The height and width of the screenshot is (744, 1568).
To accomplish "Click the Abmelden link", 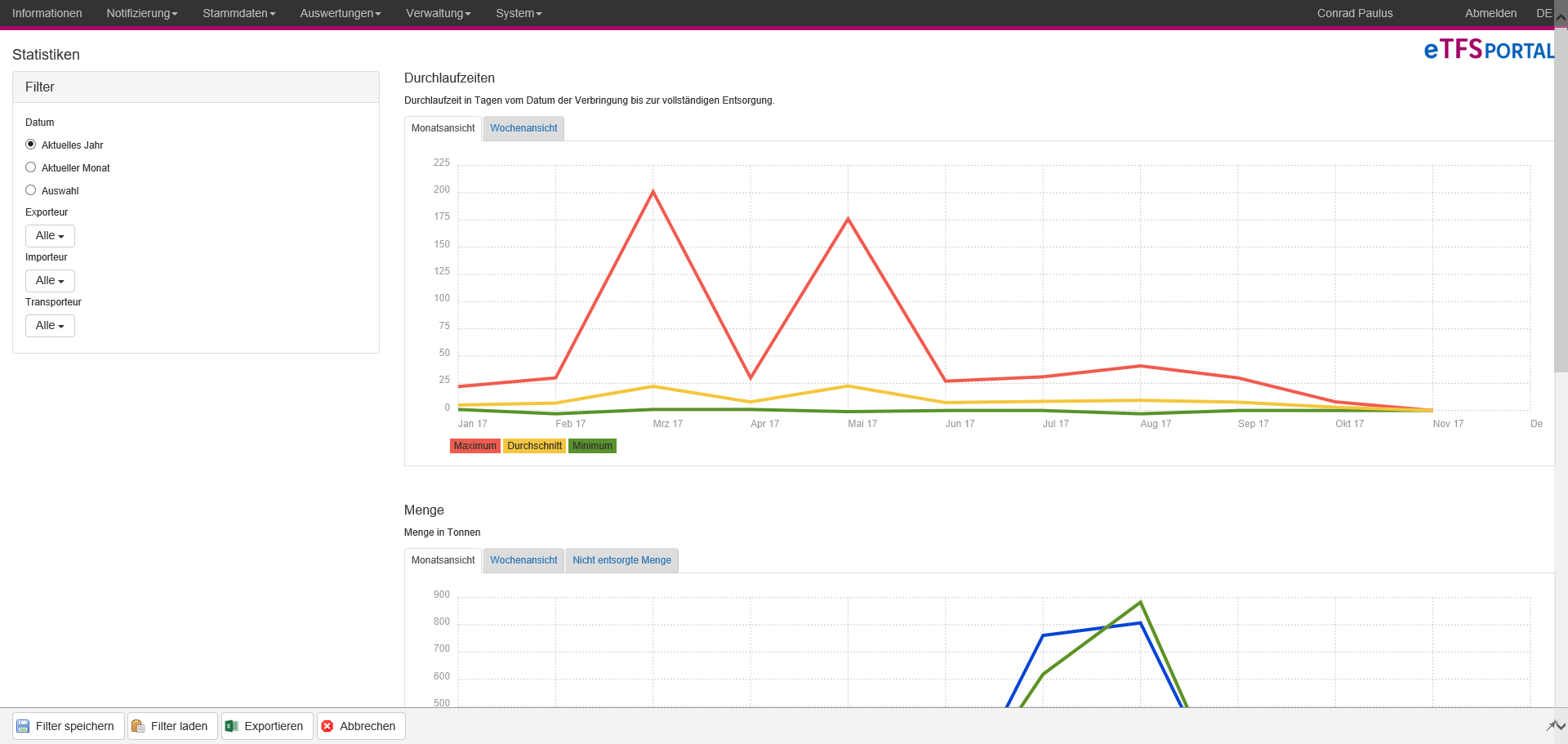I will click(1490, 13).
